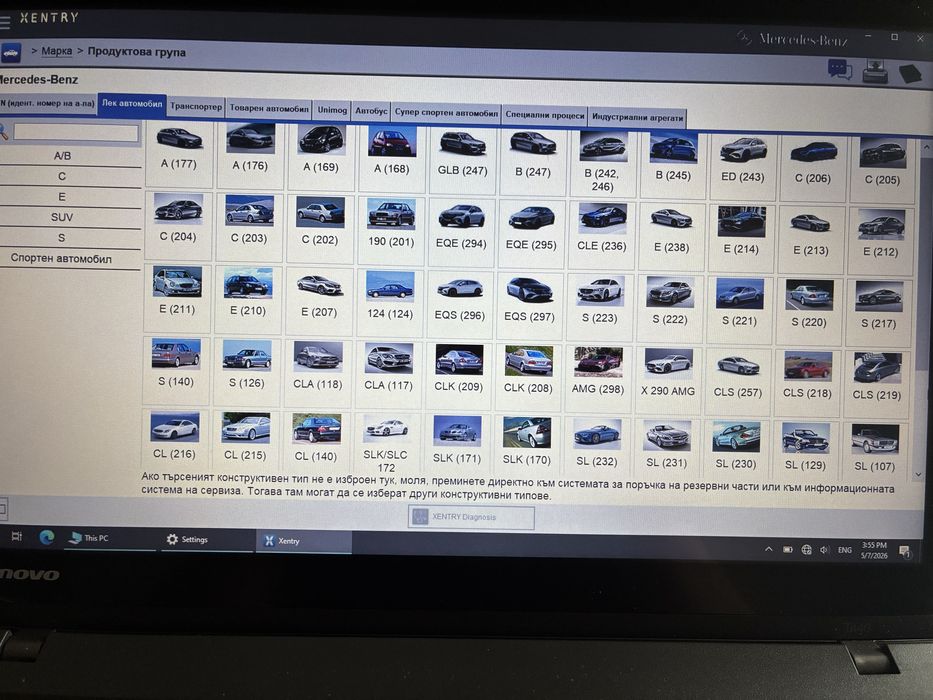933x700 pixels.
Task: Select model ED (243)
Action: coord(743,165)
